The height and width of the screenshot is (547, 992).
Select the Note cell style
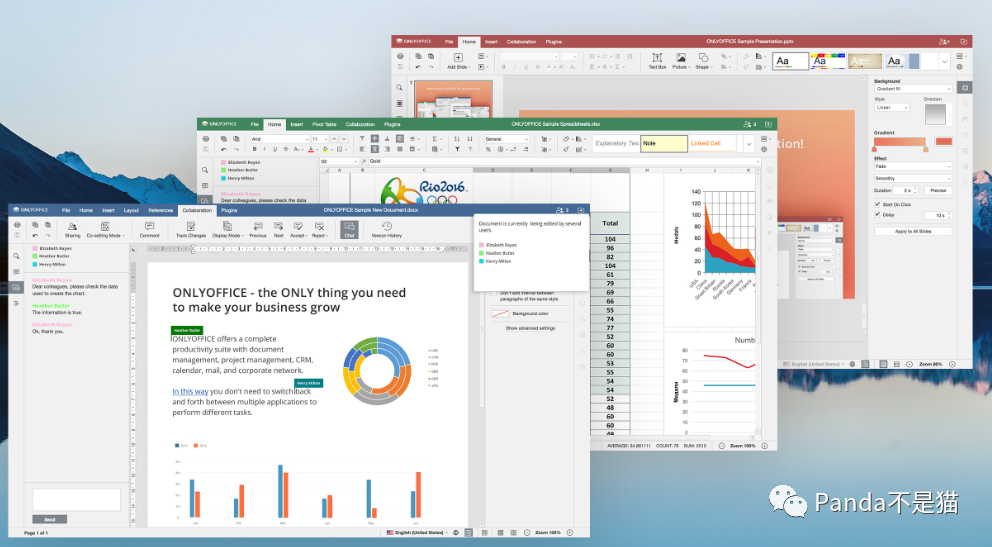pos(664,144)
